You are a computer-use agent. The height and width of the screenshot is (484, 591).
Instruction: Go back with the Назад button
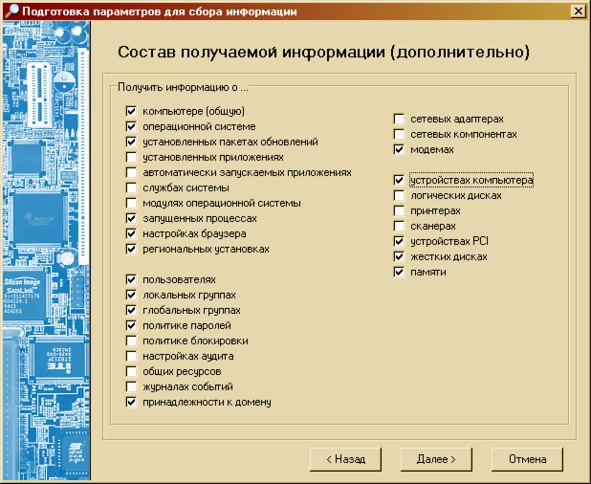(346, 459)
